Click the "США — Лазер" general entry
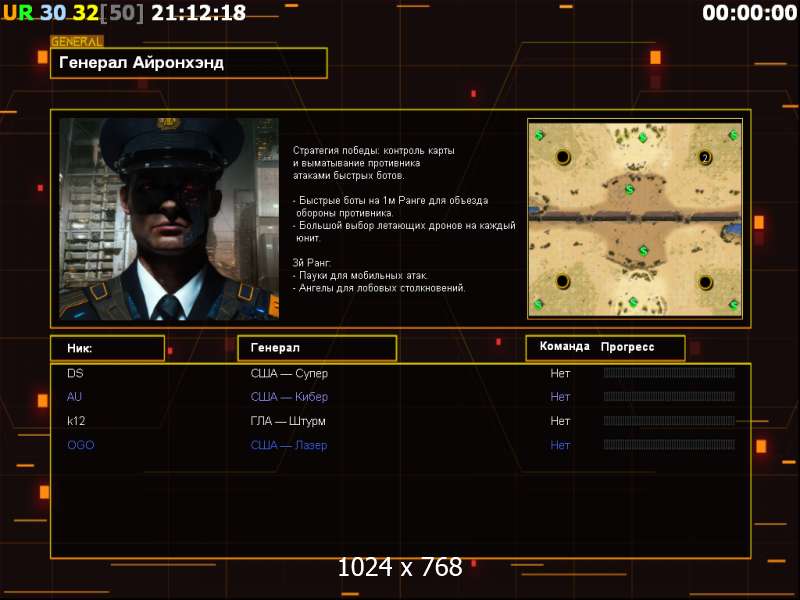This screenshot has width=800, height=600. tap(289, 445)
